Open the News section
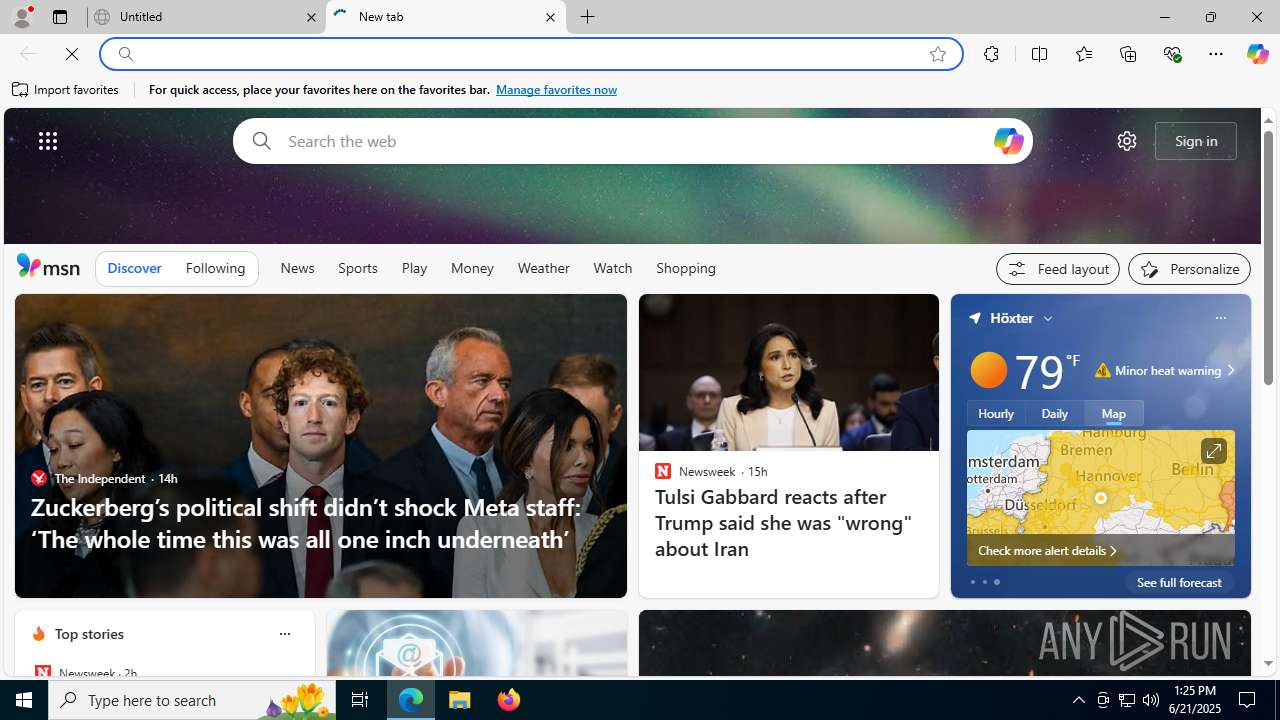This screenshot has width=1280, height=720. point(297,268)
